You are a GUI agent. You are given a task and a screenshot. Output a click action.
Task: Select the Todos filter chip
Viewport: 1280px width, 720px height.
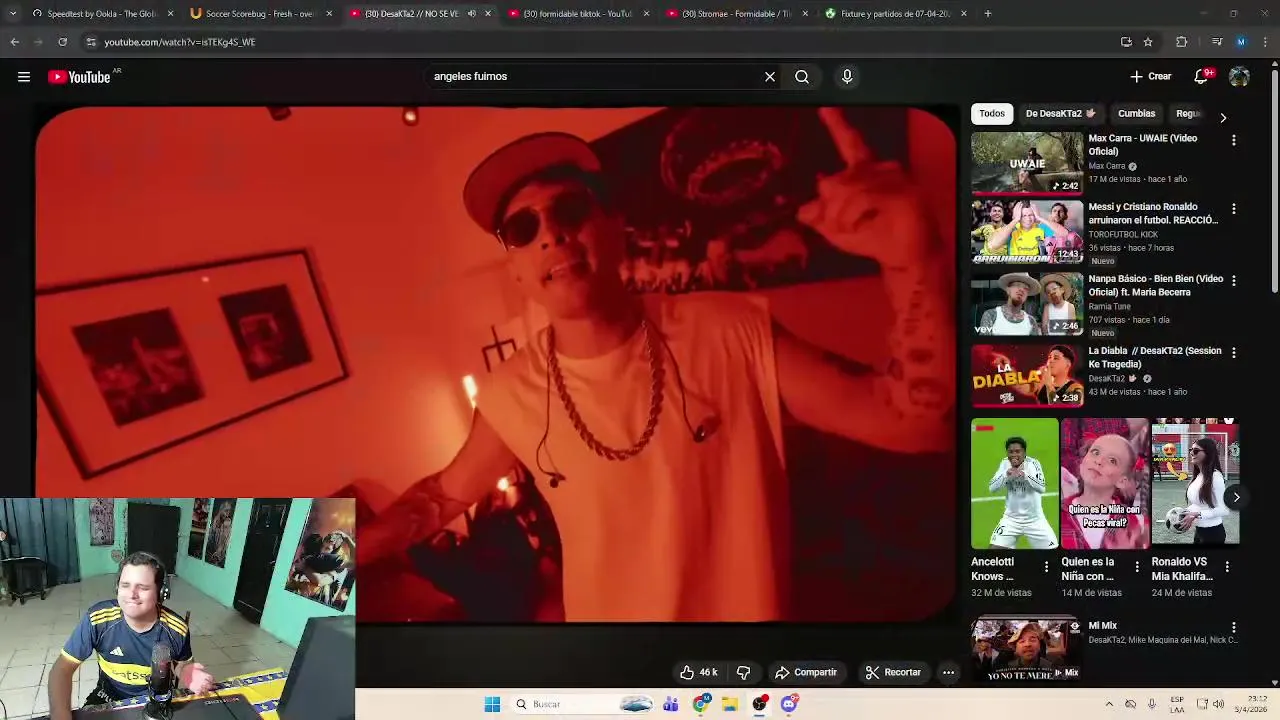992,114
